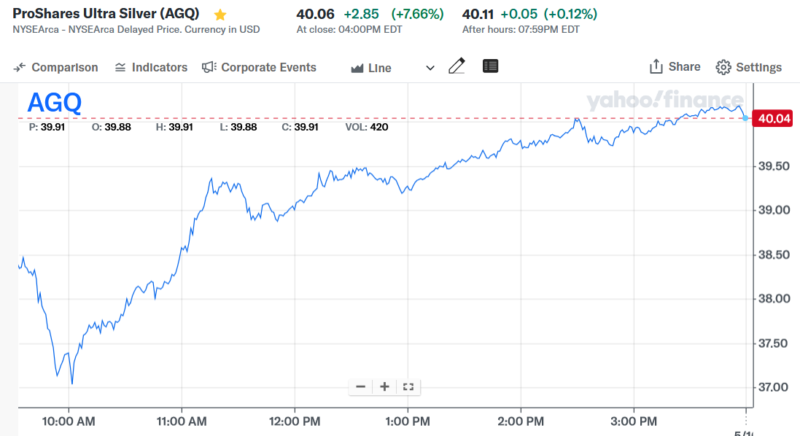Open chart Settings gear
The width and height of the screenshot is (800, 436).
click(x=724, y=67)
